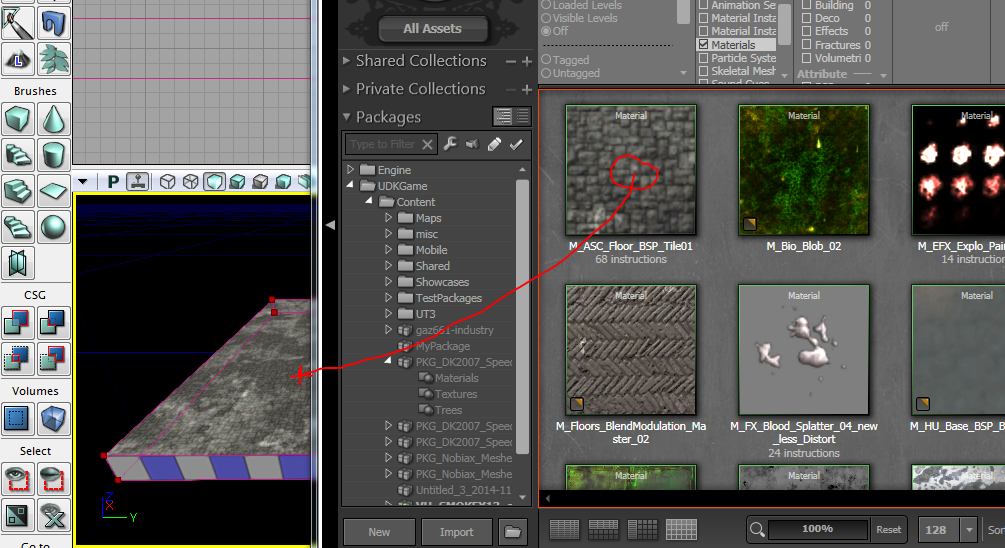Screen dimensions: 1005x548
Task: Choose the Cone brush builder
Action: coord(53,119)
